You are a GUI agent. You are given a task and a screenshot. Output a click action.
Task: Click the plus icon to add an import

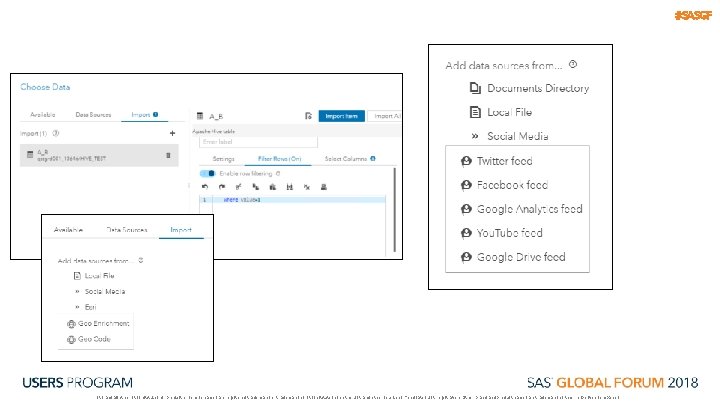point(172,133)
